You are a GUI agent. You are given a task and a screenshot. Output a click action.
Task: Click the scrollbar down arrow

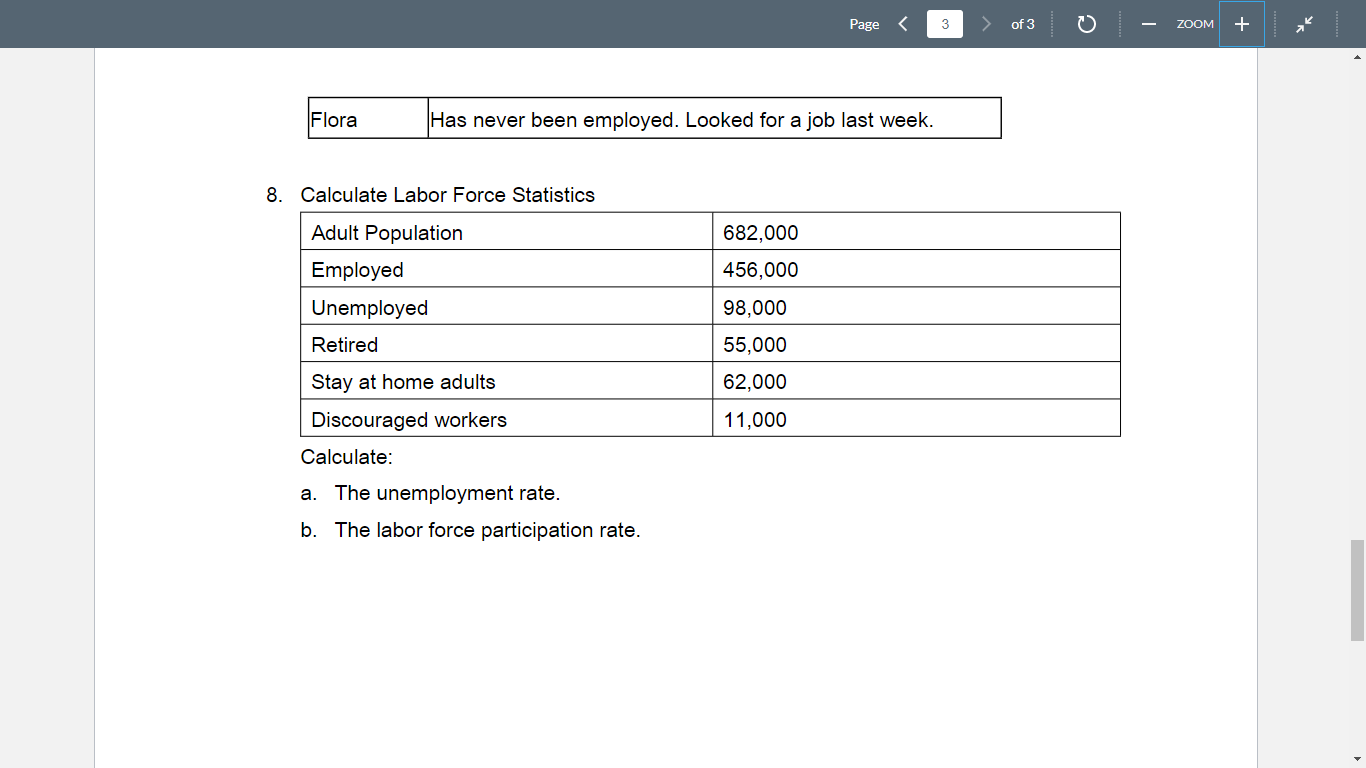point(1357,759)
